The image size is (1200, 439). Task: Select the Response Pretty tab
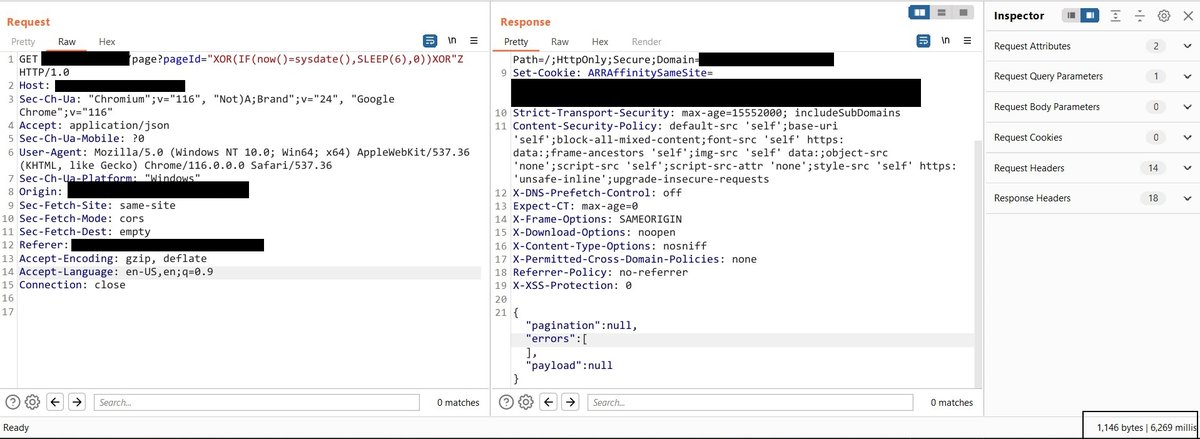pos(516,42)
